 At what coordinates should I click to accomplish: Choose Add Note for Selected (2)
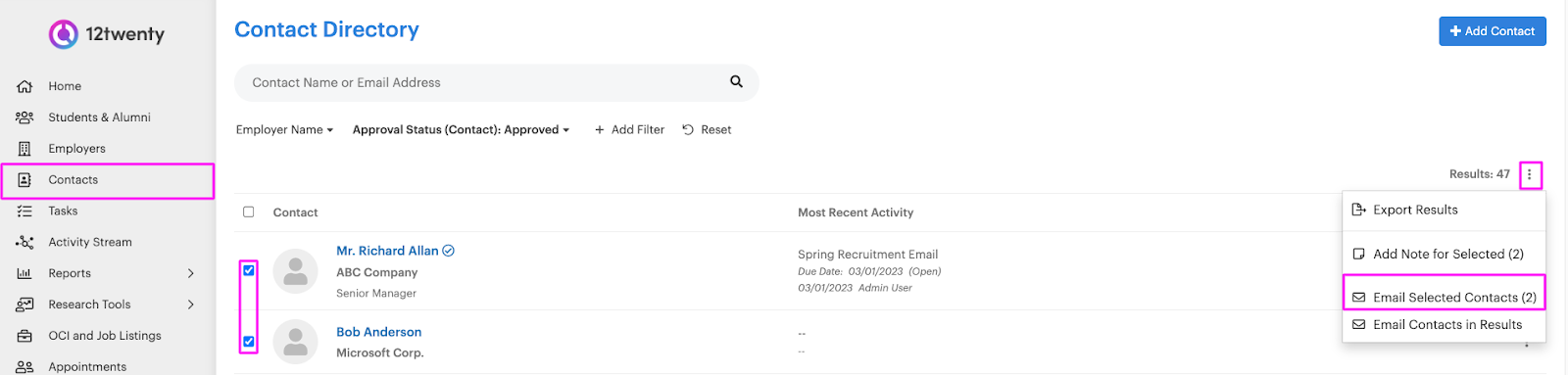pyautogui.click(x=1444, y=254)
